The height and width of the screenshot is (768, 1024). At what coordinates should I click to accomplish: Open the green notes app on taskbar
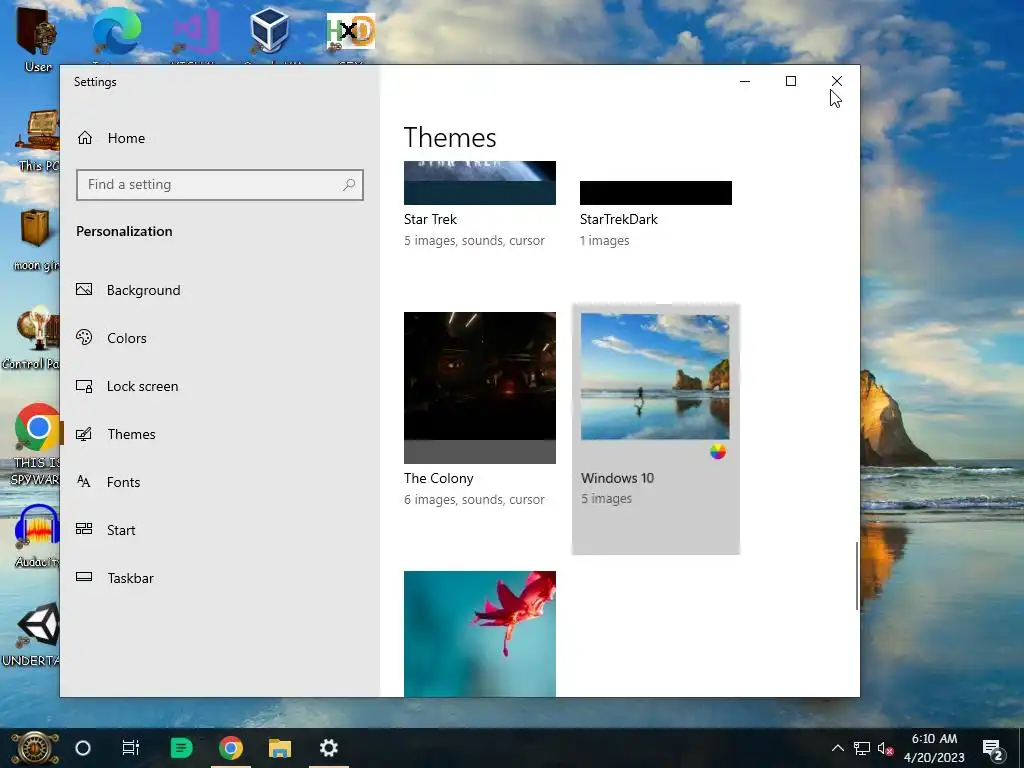181,748
